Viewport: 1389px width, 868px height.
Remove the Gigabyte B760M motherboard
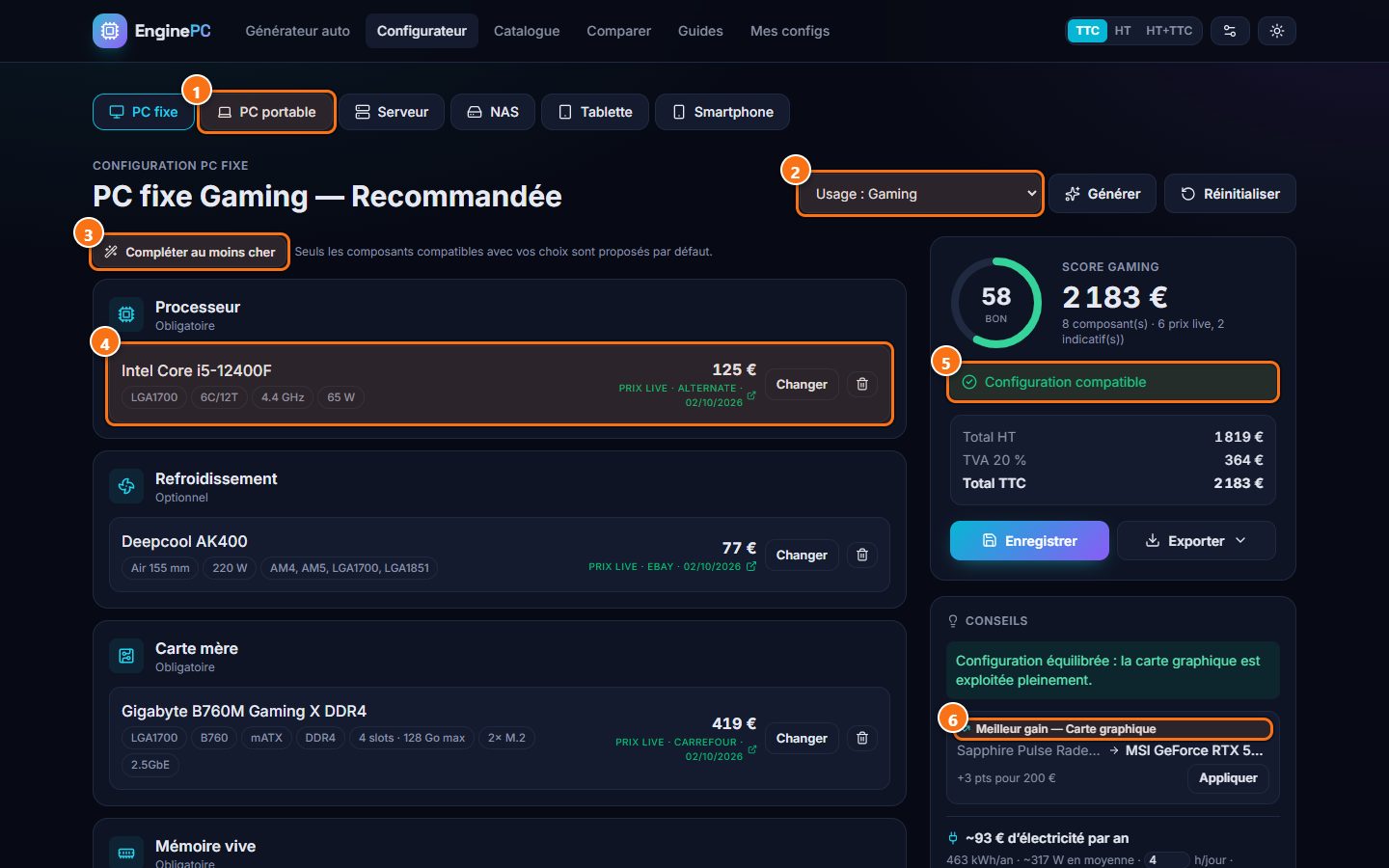(x=862, y=738)
